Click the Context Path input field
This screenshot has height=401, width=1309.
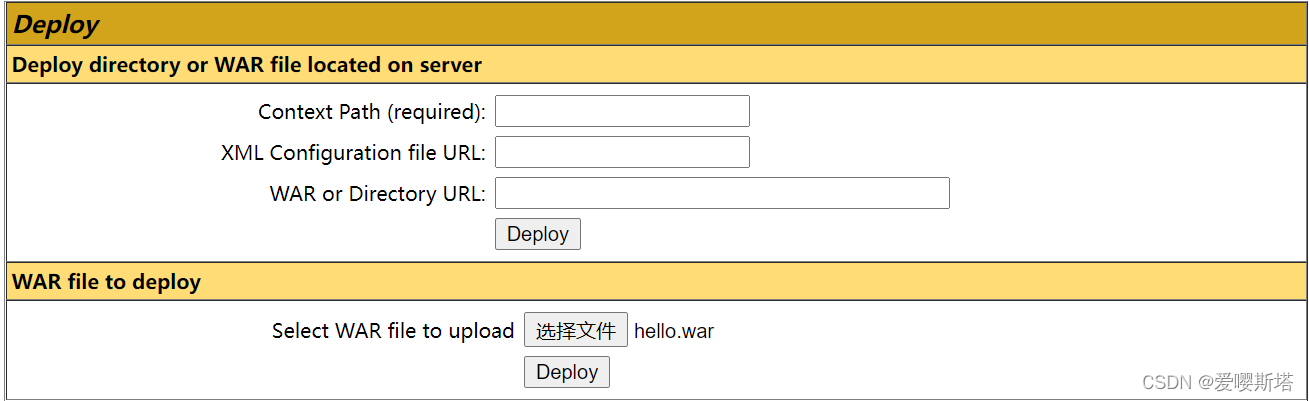622,111
